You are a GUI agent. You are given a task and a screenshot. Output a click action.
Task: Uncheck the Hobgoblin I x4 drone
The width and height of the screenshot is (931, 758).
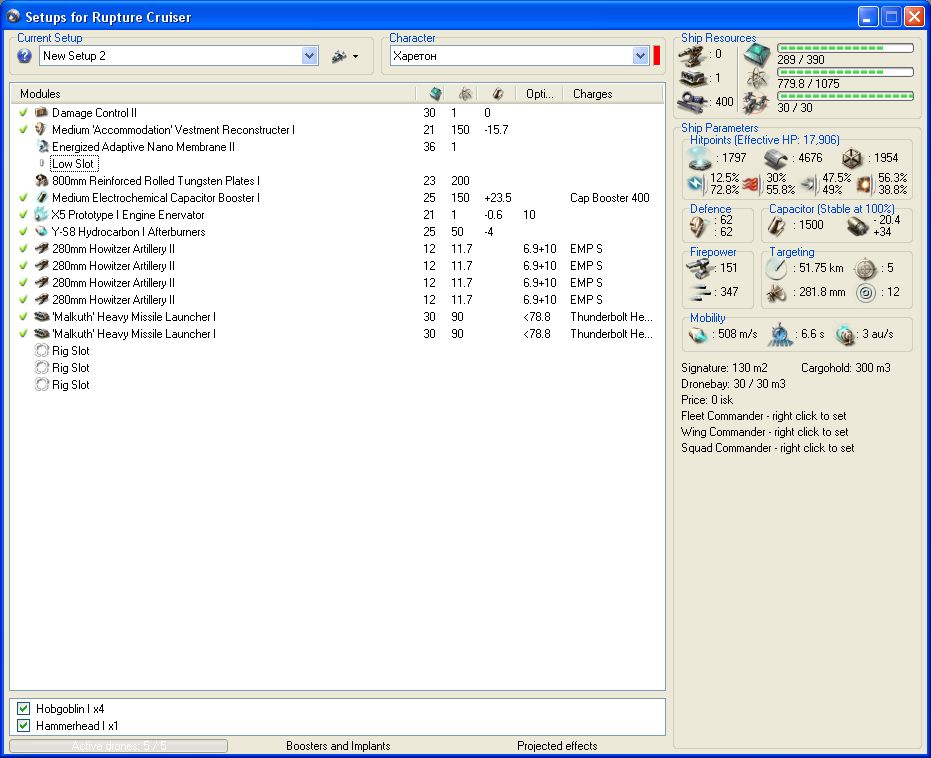[24, 708]
